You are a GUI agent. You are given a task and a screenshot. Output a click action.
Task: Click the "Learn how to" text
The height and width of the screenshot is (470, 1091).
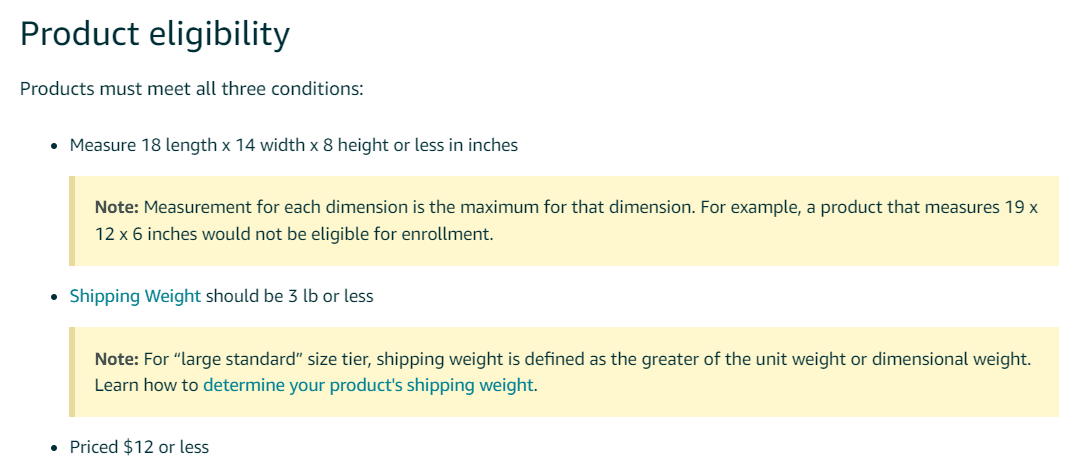146,384
